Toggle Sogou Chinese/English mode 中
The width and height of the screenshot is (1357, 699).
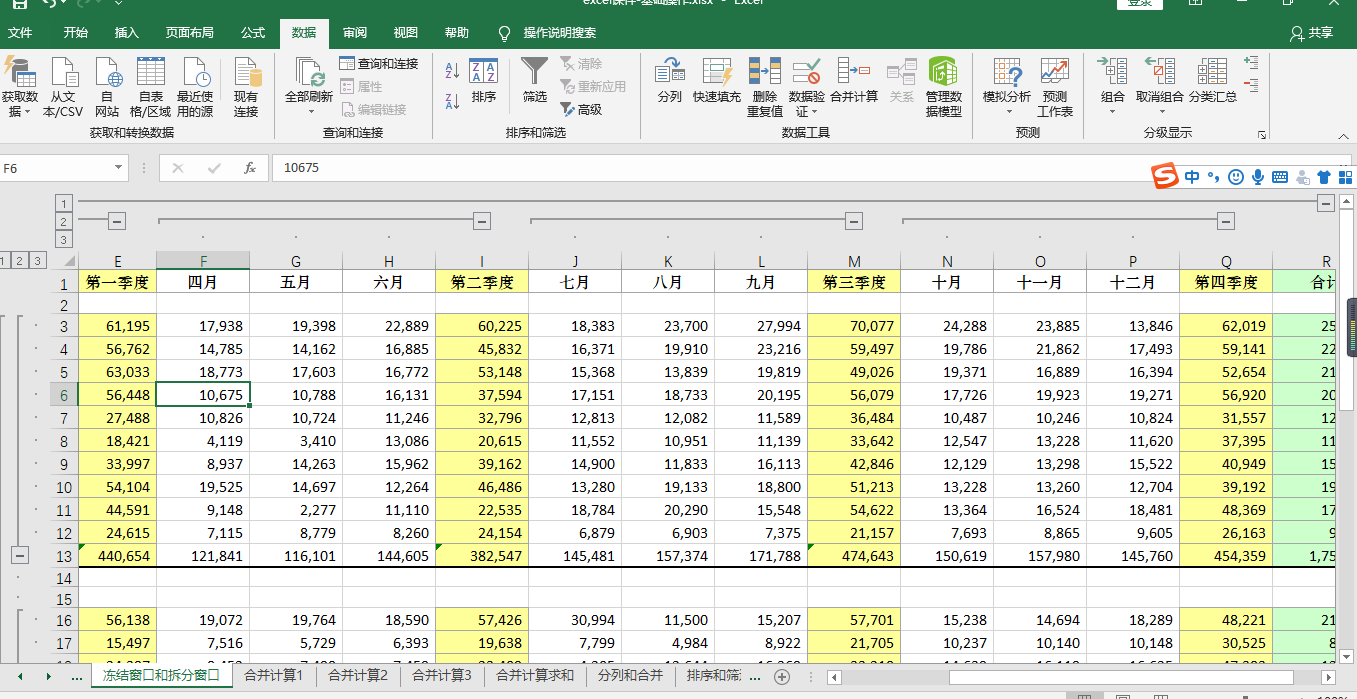click(1192, 177)
